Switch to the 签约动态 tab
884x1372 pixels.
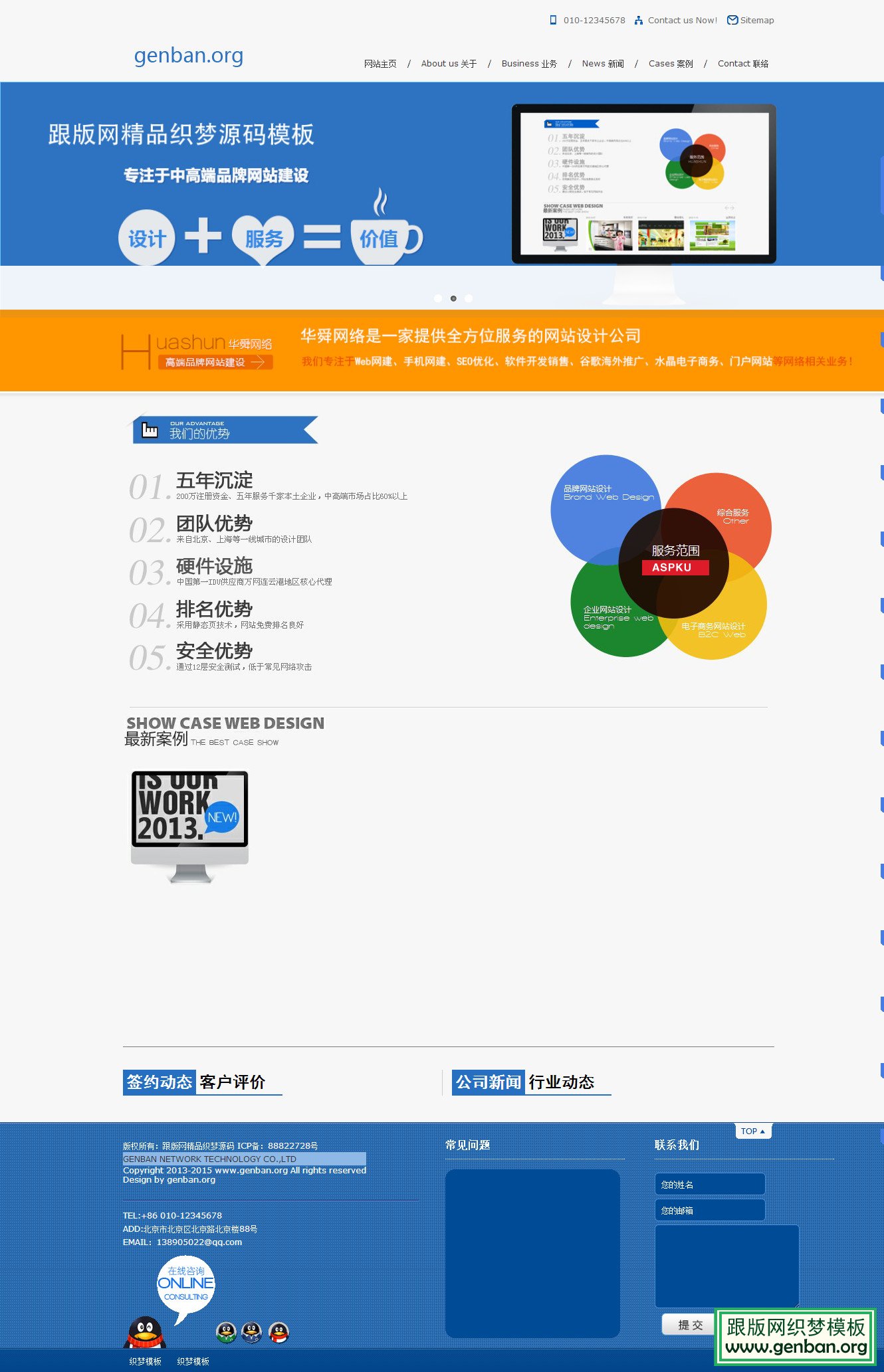(159, 1082)
